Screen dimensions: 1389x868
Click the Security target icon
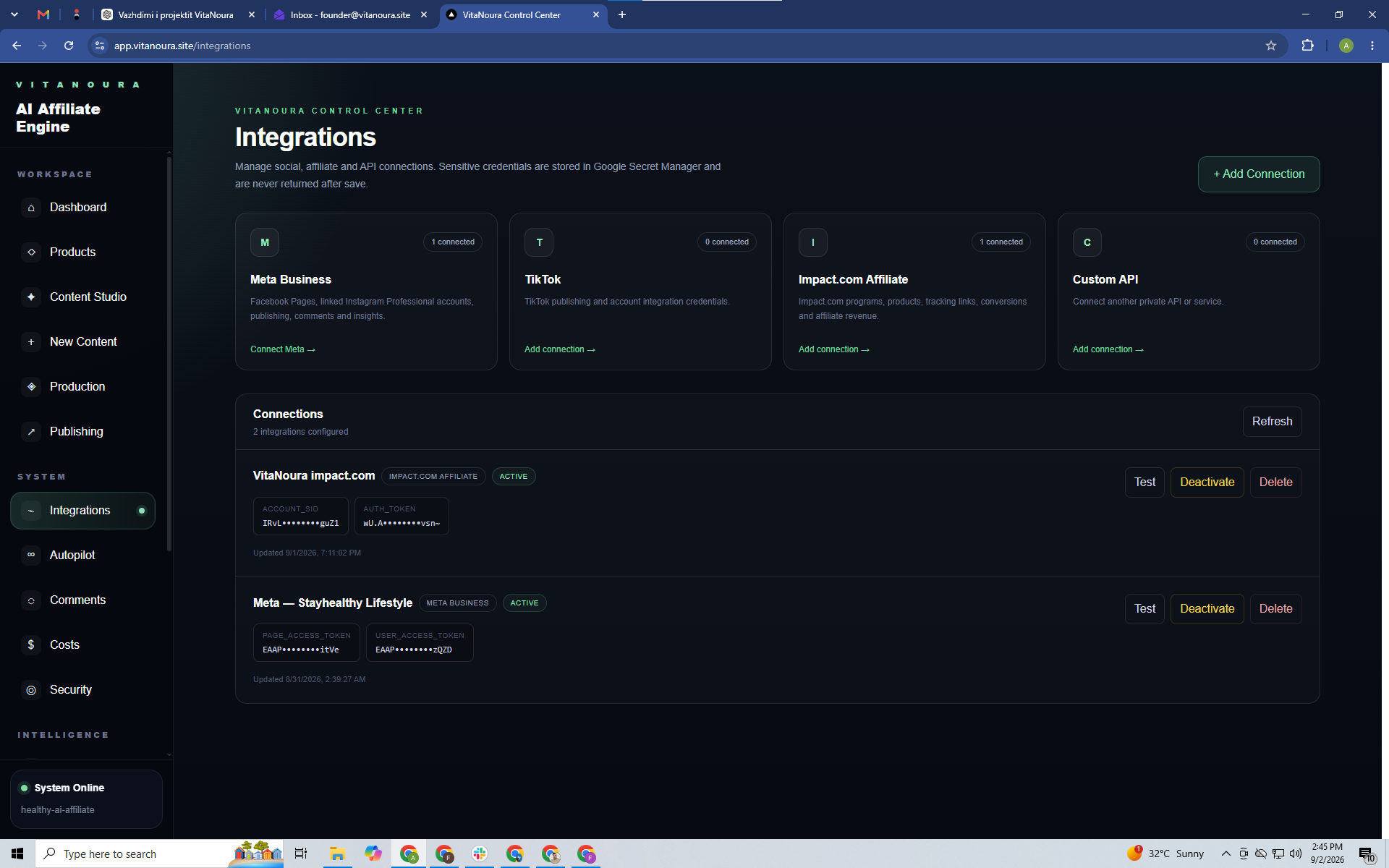[31, 690]
